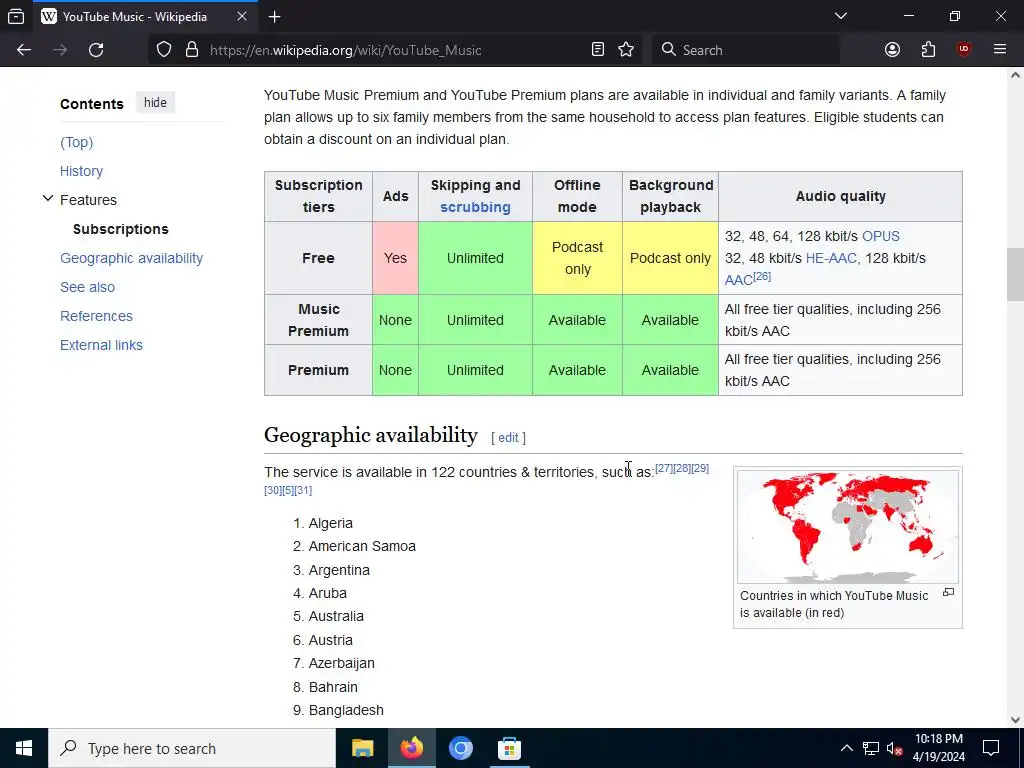Open Microsoft Store from the taskbar

[x=509, y=748]
